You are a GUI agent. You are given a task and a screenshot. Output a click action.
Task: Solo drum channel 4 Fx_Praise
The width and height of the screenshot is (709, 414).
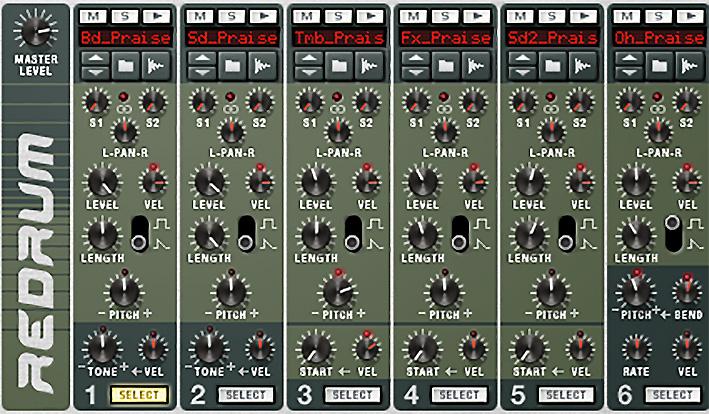(445, 16)
